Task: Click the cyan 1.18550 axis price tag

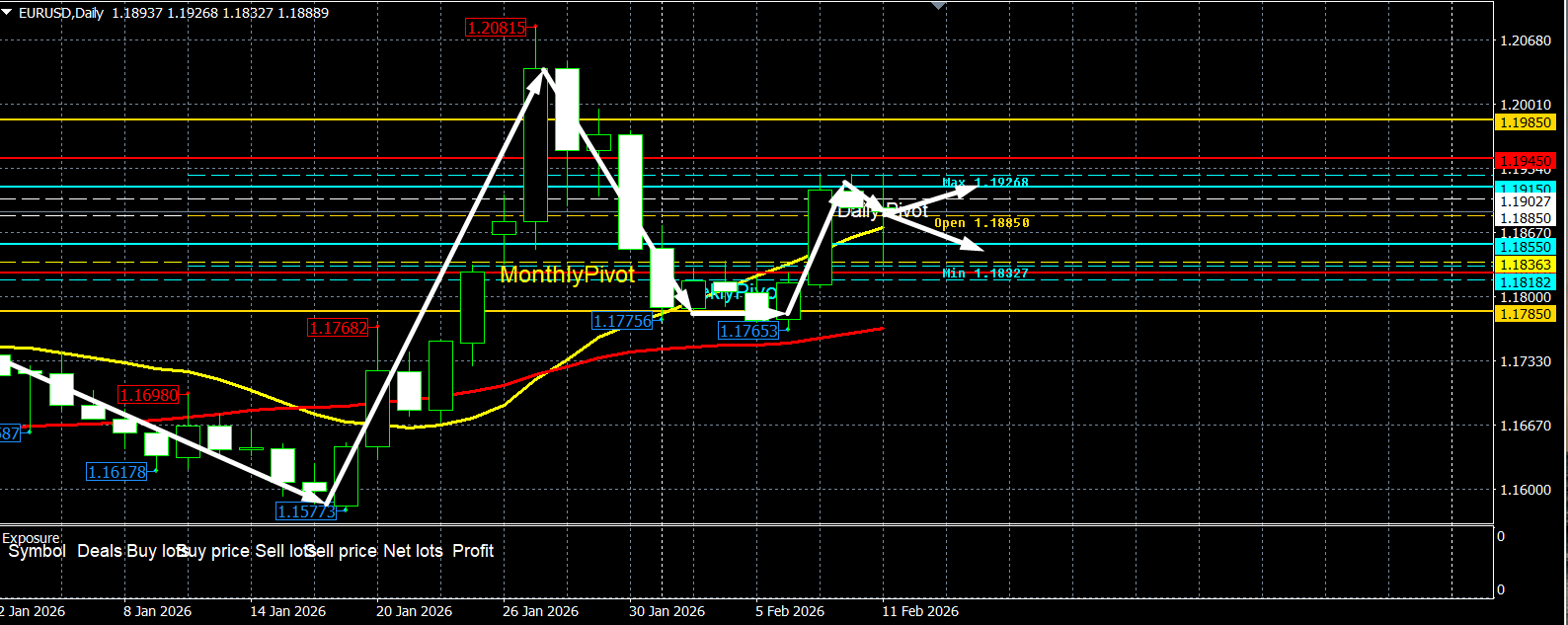Action: (x=1527, y=247)
